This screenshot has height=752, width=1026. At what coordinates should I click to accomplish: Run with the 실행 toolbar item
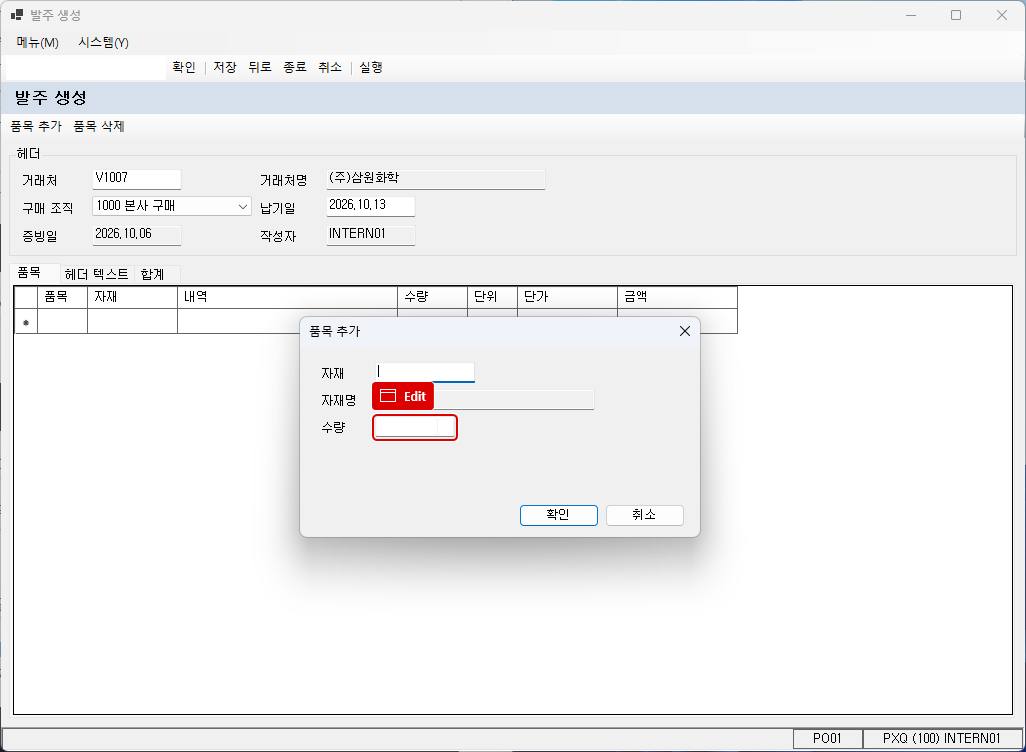[x=371, y=67]
